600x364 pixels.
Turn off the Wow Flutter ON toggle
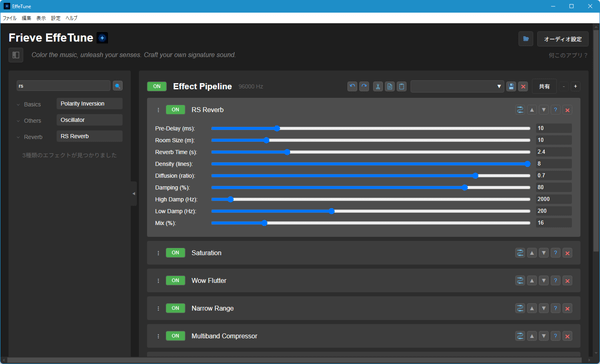point(175,281)
